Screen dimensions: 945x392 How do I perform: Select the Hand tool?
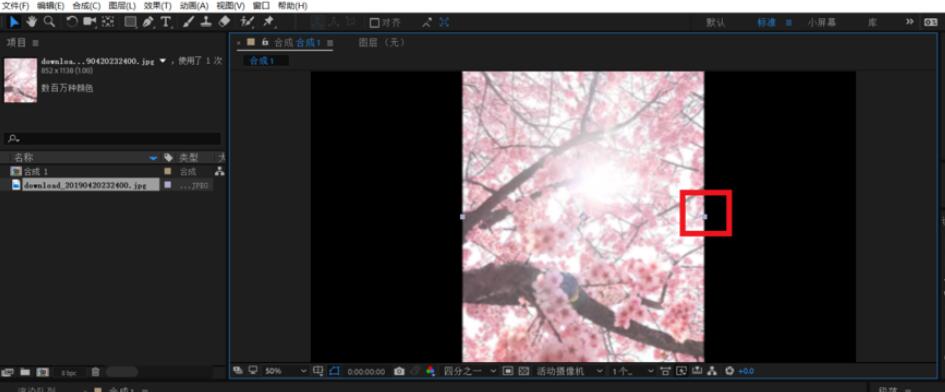pos(31,22)
